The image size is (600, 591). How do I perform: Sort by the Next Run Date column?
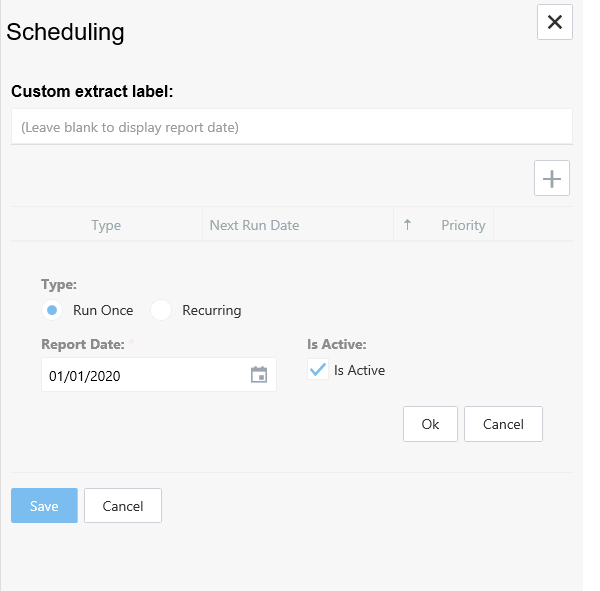[254, 225]
